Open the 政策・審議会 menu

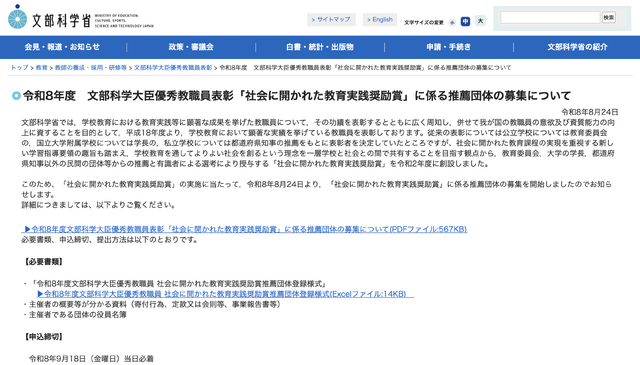pos(191,47)
